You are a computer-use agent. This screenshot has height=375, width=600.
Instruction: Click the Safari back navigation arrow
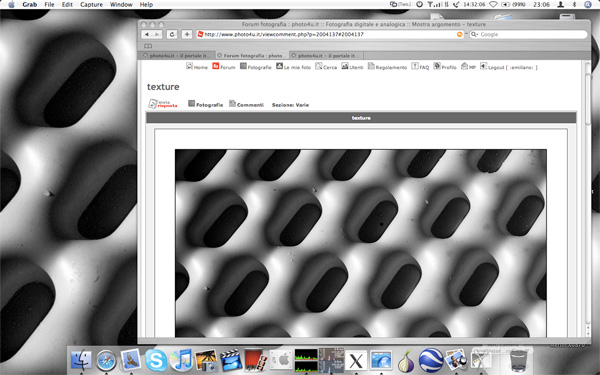pyautogui.click(x=147, y=34)
